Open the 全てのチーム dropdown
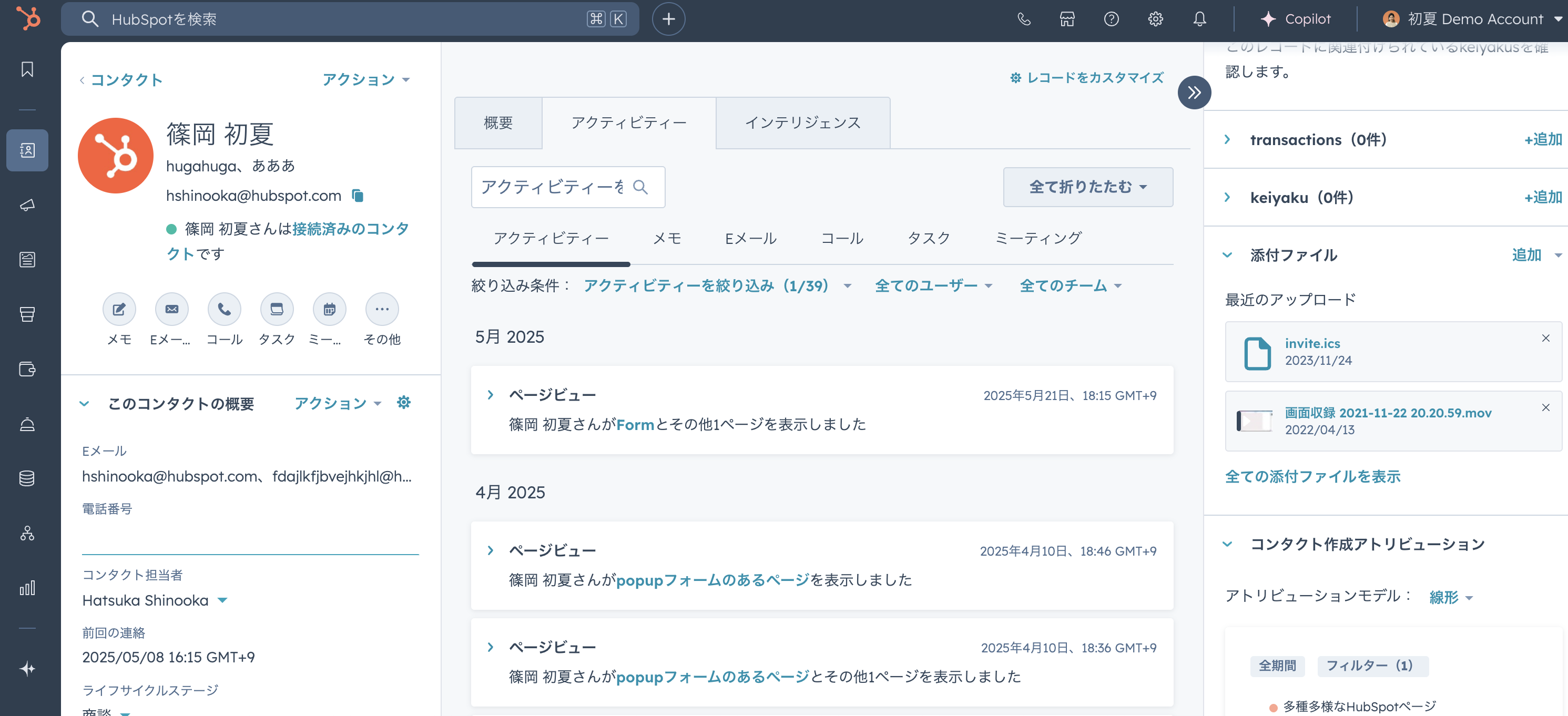This screenshot has height=716, width=1568. [1071, 286]
